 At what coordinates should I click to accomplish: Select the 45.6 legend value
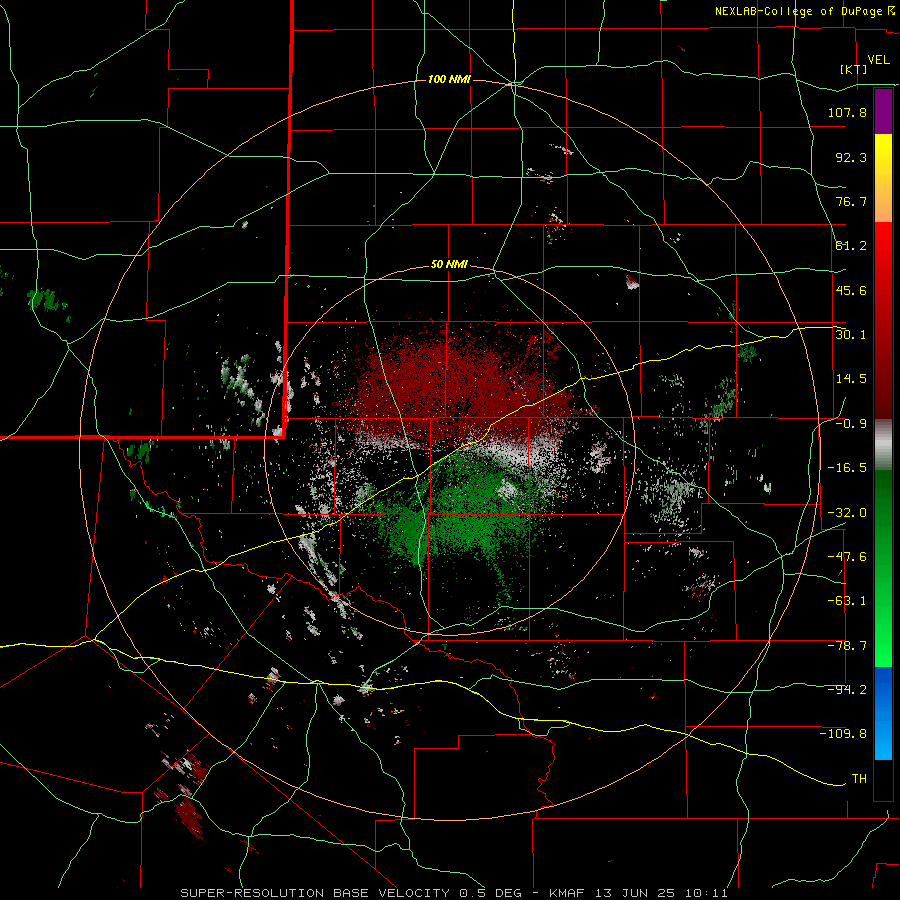(851, 290)
